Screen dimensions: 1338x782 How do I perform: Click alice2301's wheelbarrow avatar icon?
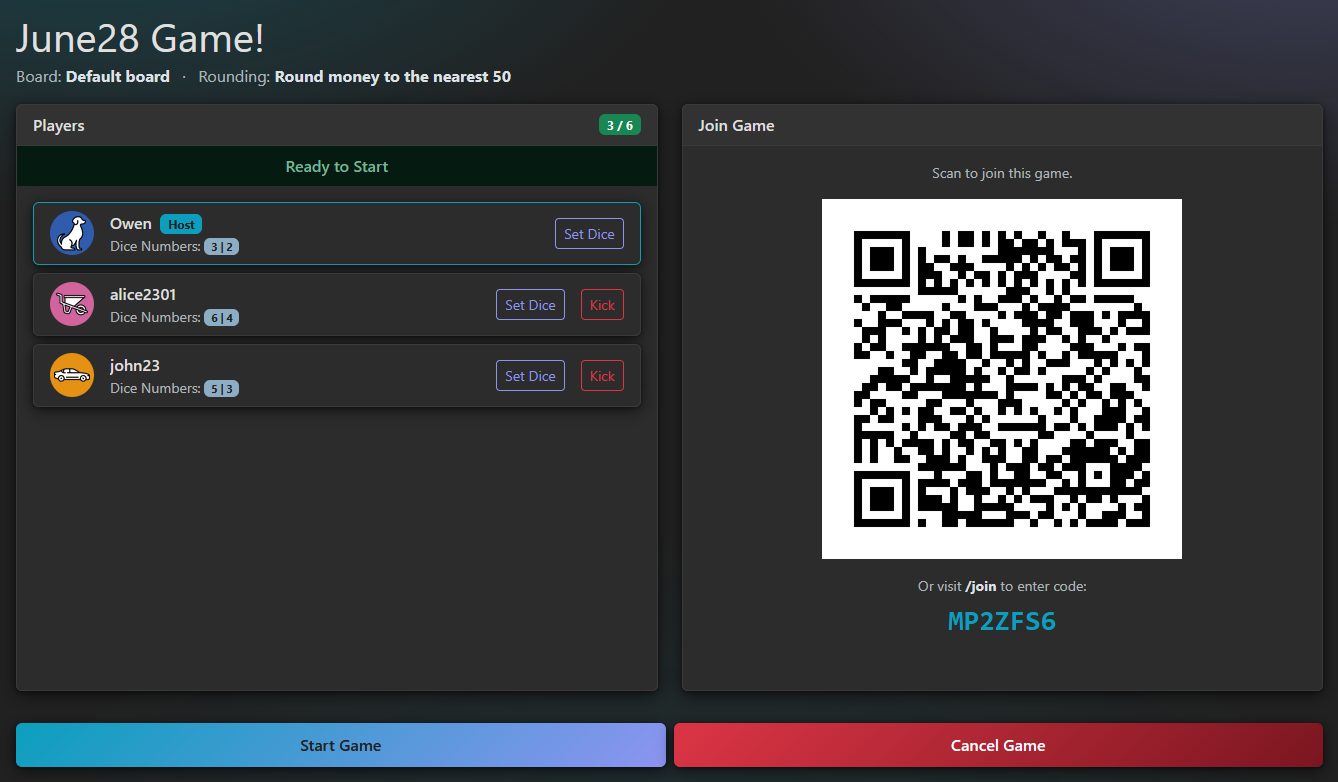click(72, 305)
